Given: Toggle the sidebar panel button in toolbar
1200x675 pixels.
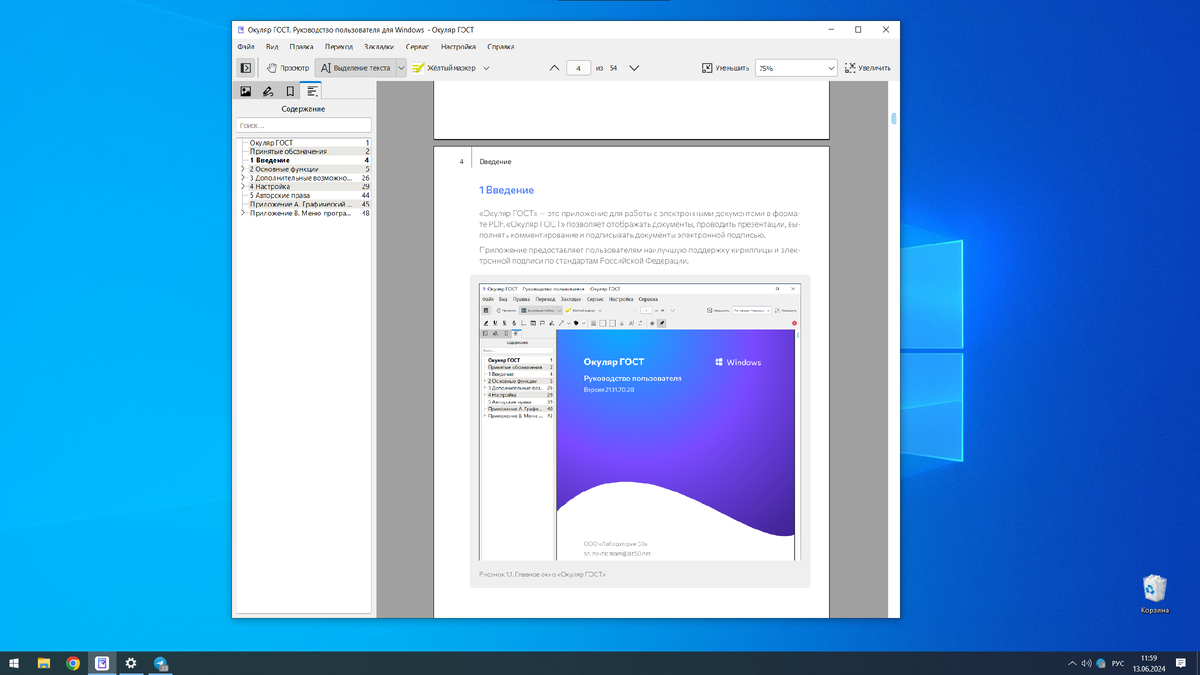Looking at the screenshot, I should (245, 68).
